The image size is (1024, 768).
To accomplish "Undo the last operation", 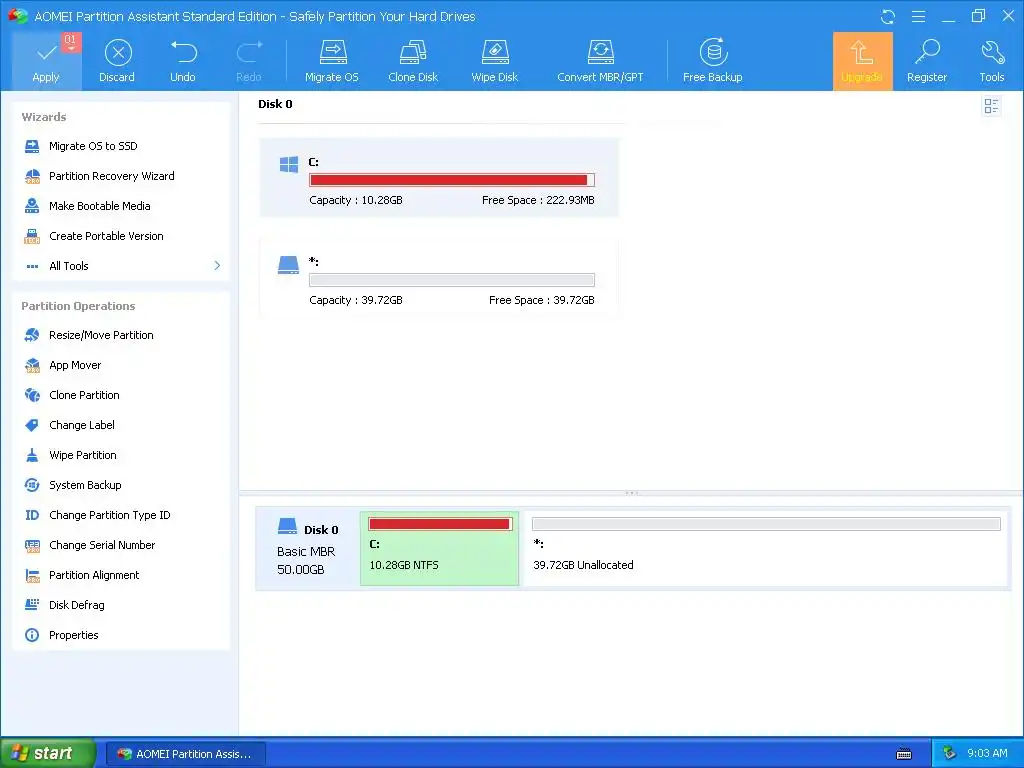I will tap(183, 61).
